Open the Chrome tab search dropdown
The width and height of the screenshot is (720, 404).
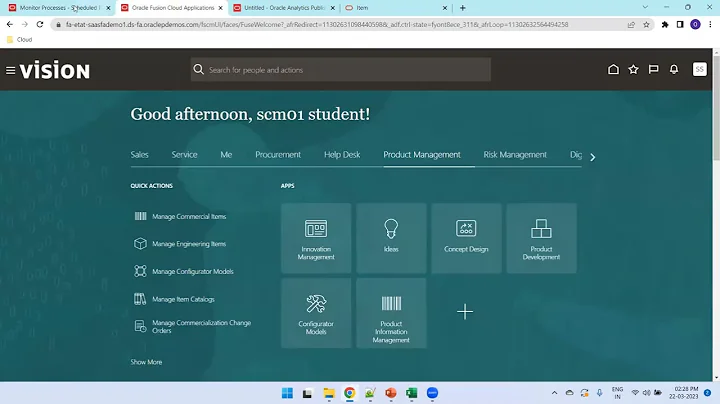(645, 7)
